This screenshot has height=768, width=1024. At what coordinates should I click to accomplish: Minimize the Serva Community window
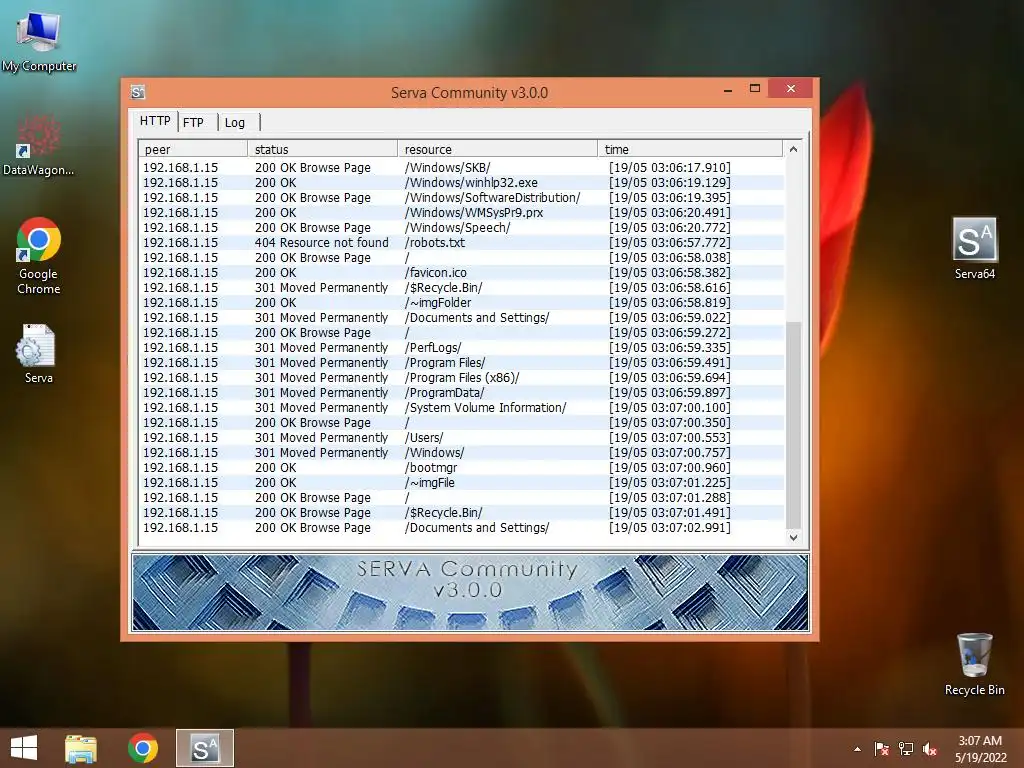pos(728,89)
